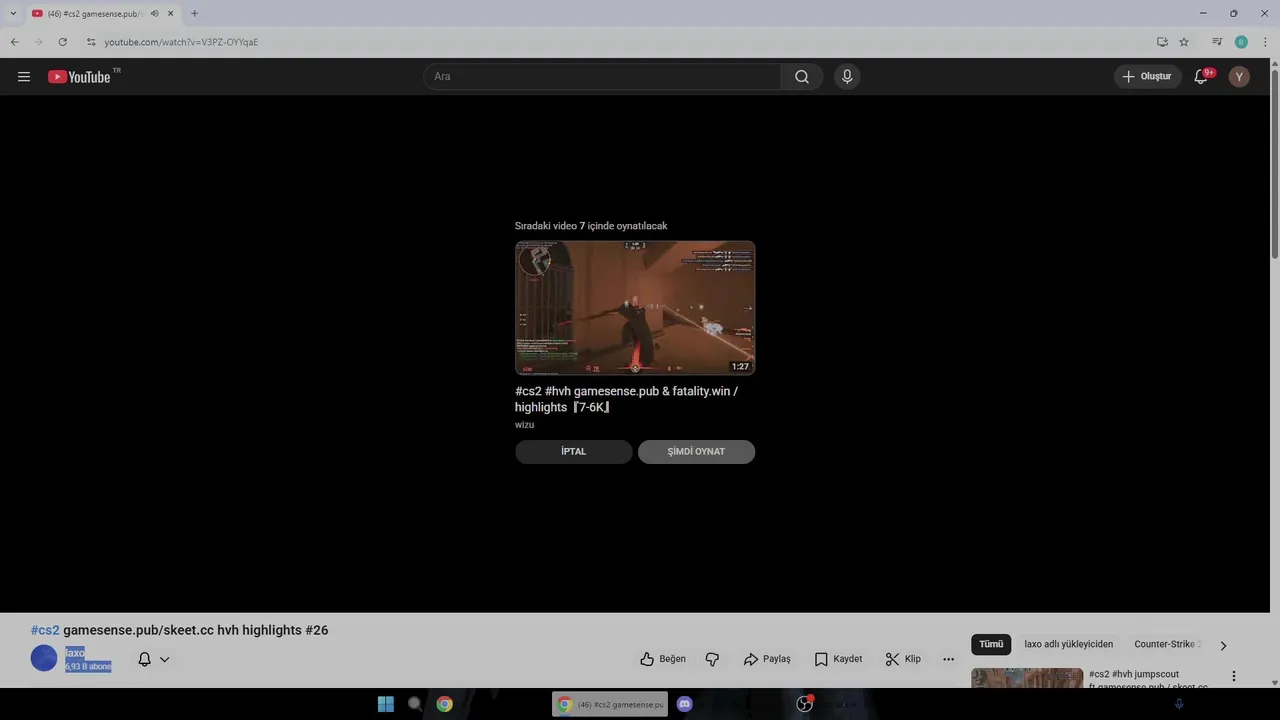Viewport: 1280px width, 720px height.
Task: Select the Tümü filter chip
Action: [x=991, y=644]
